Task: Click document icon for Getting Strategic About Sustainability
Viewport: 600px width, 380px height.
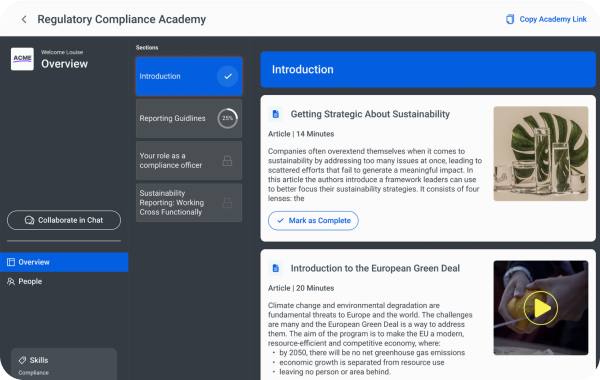Action: [276, 114]
